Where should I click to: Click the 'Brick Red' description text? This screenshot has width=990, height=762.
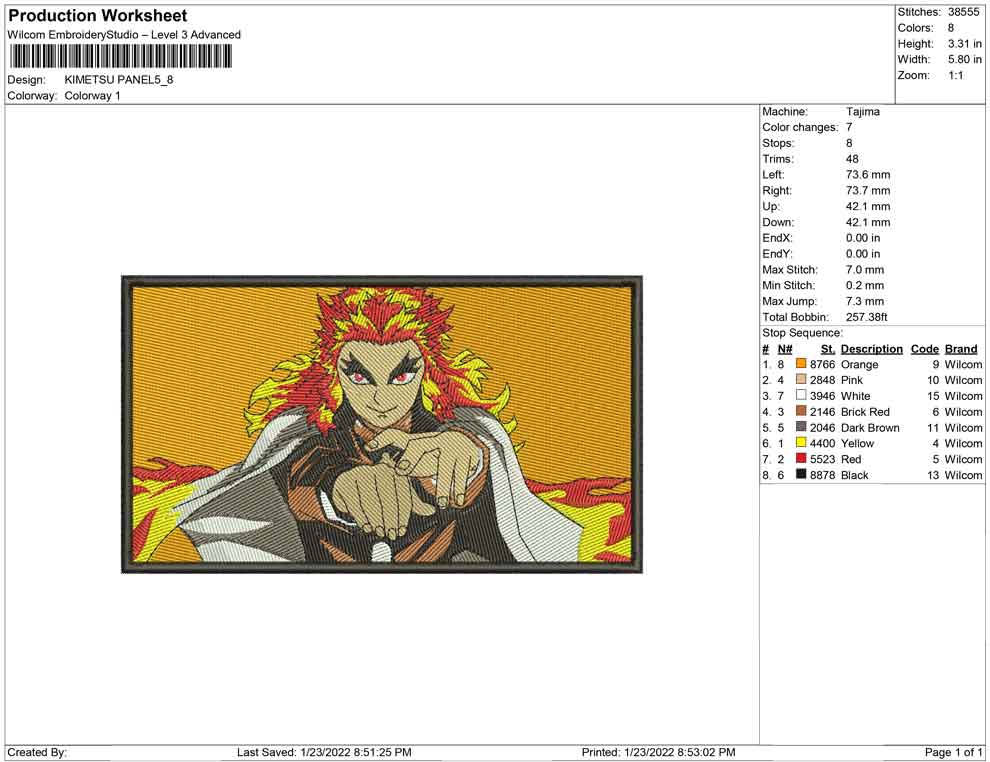coord(866,412)
